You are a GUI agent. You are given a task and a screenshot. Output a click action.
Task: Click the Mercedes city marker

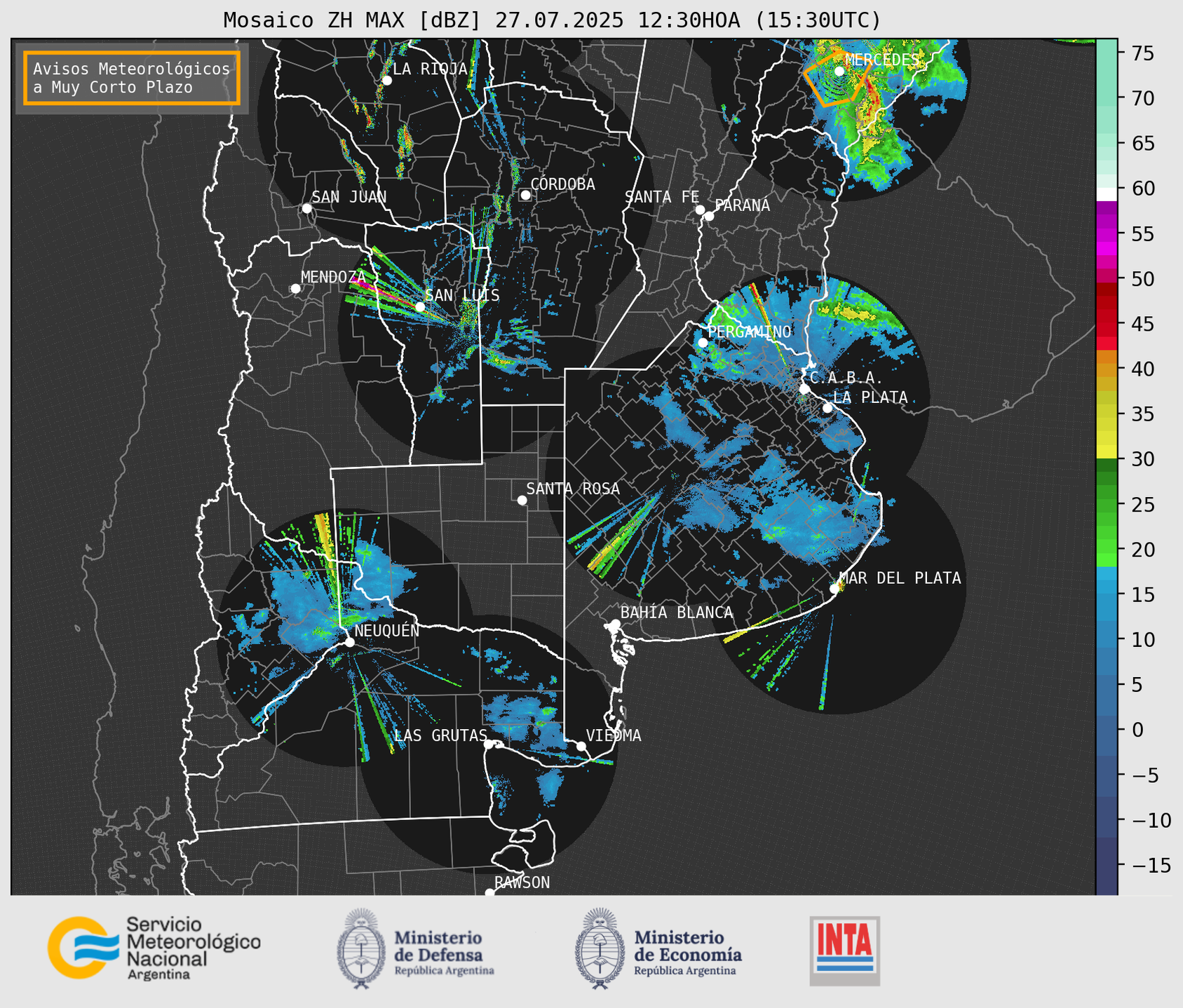[x=839, y=71]
